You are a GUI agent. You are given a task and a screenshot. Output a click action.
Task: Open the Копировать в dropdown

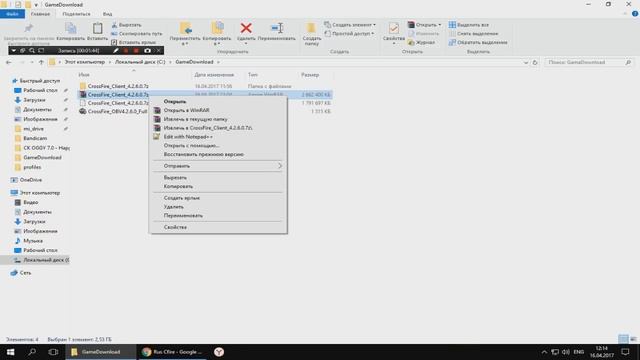click(217, 44)
